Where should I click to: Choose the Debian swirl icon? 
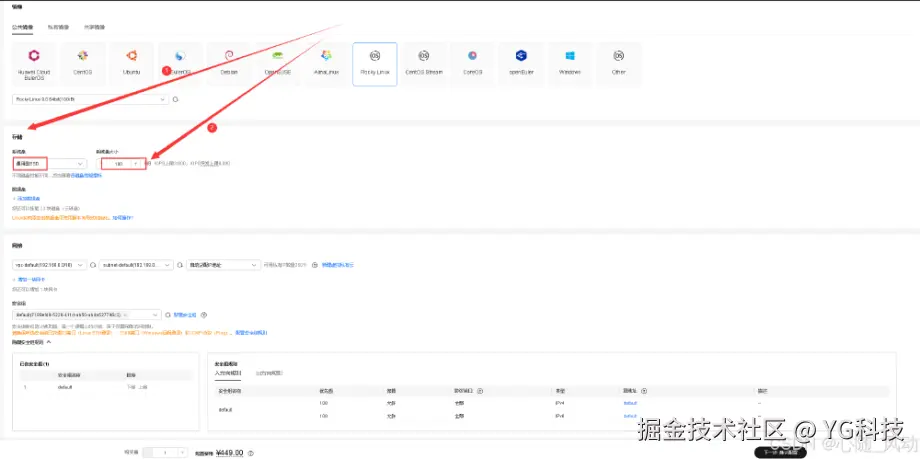click(x=229, y=56)
